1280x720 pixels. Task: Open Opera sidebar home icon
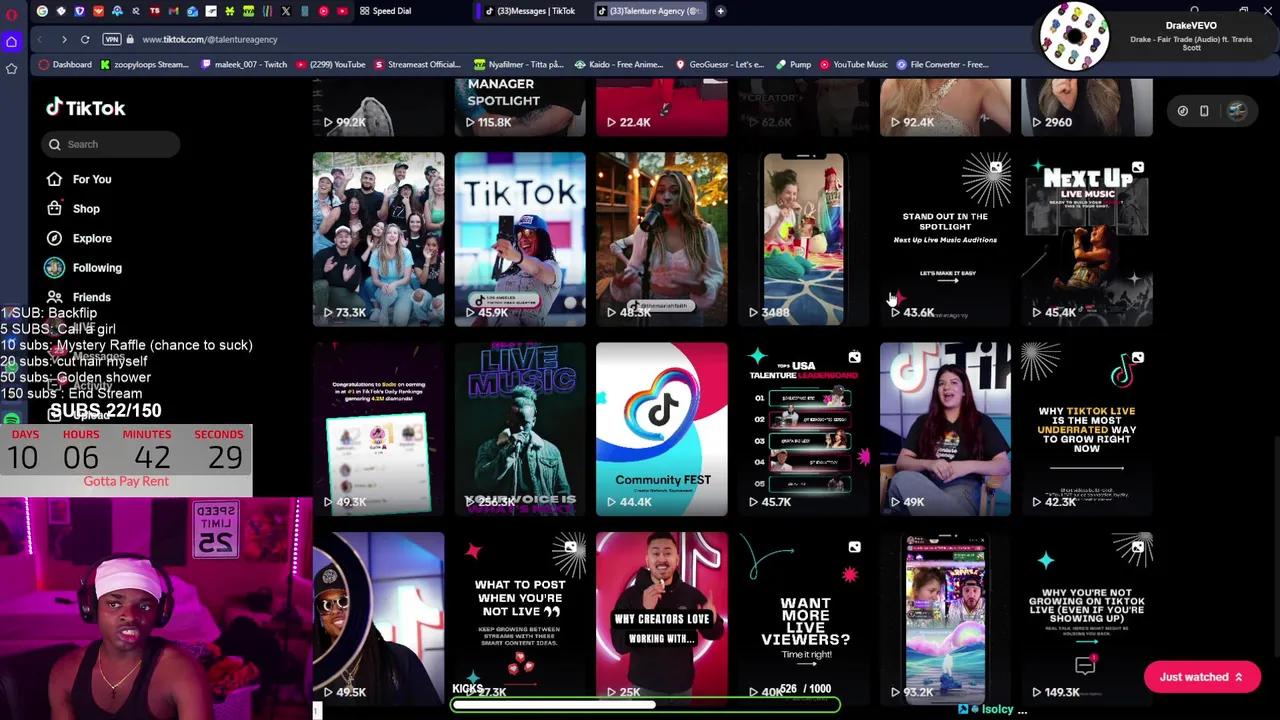click(x=12, y=41)
